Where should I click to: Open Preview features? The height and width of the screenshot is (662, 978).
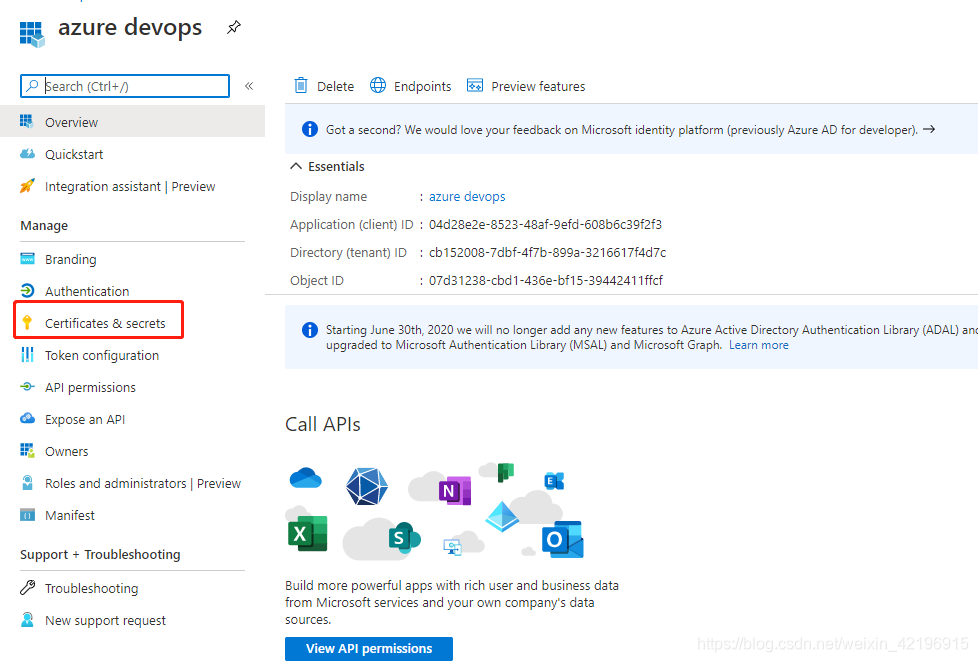(x=538, y=86)
